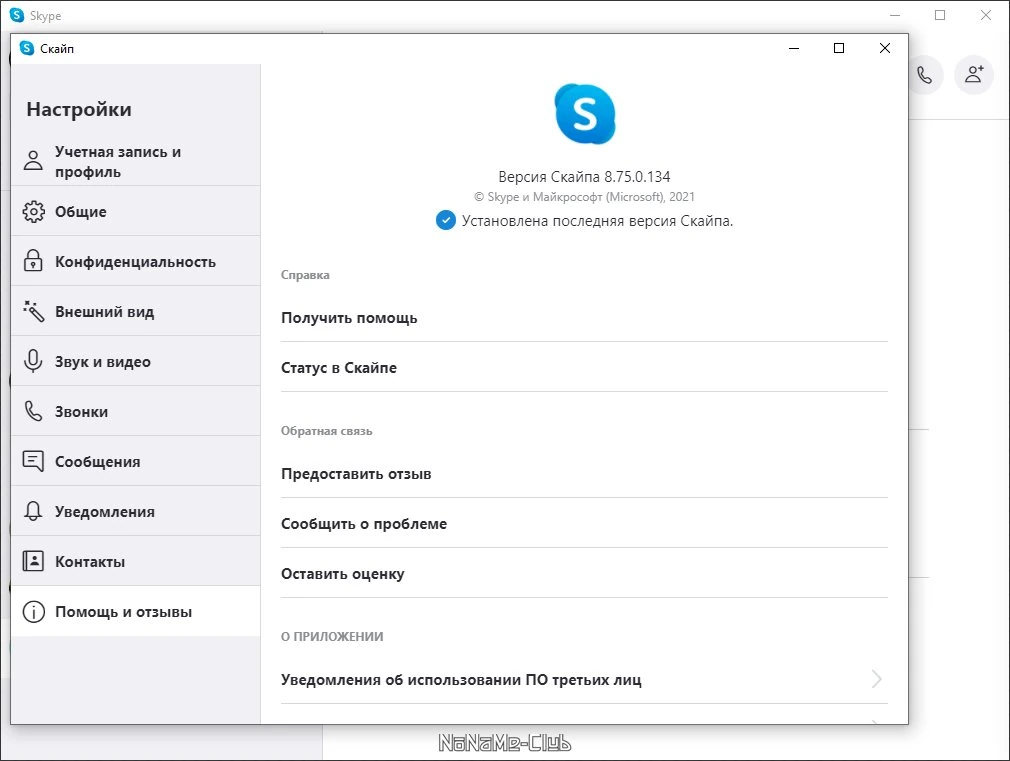
Task: Click the gear icon next to Общие
Action: pyautogui.click(x=33, y=211)
